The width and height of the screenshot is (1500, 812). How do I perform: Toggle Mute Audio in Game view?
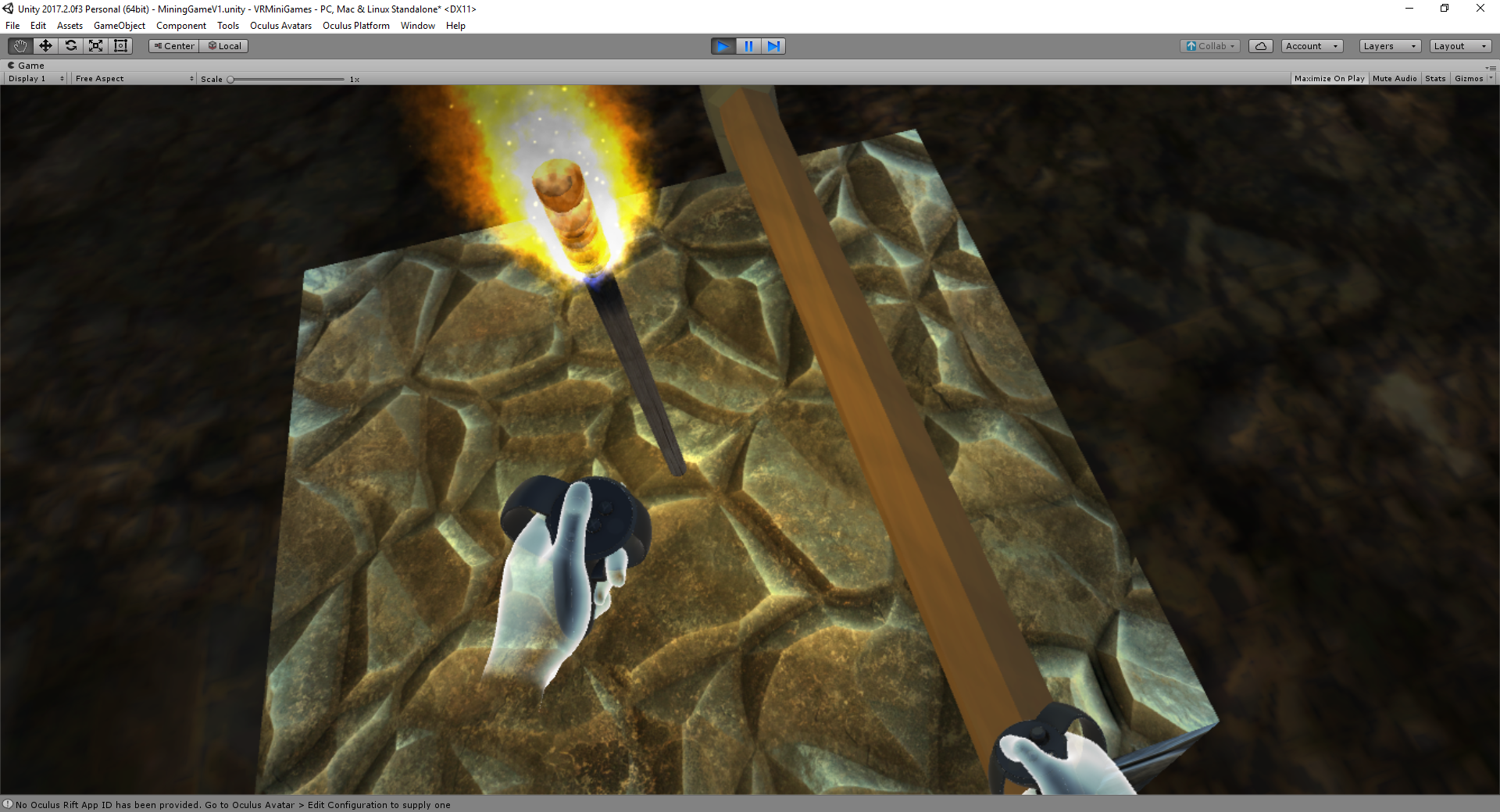(x=1395, y=79)
